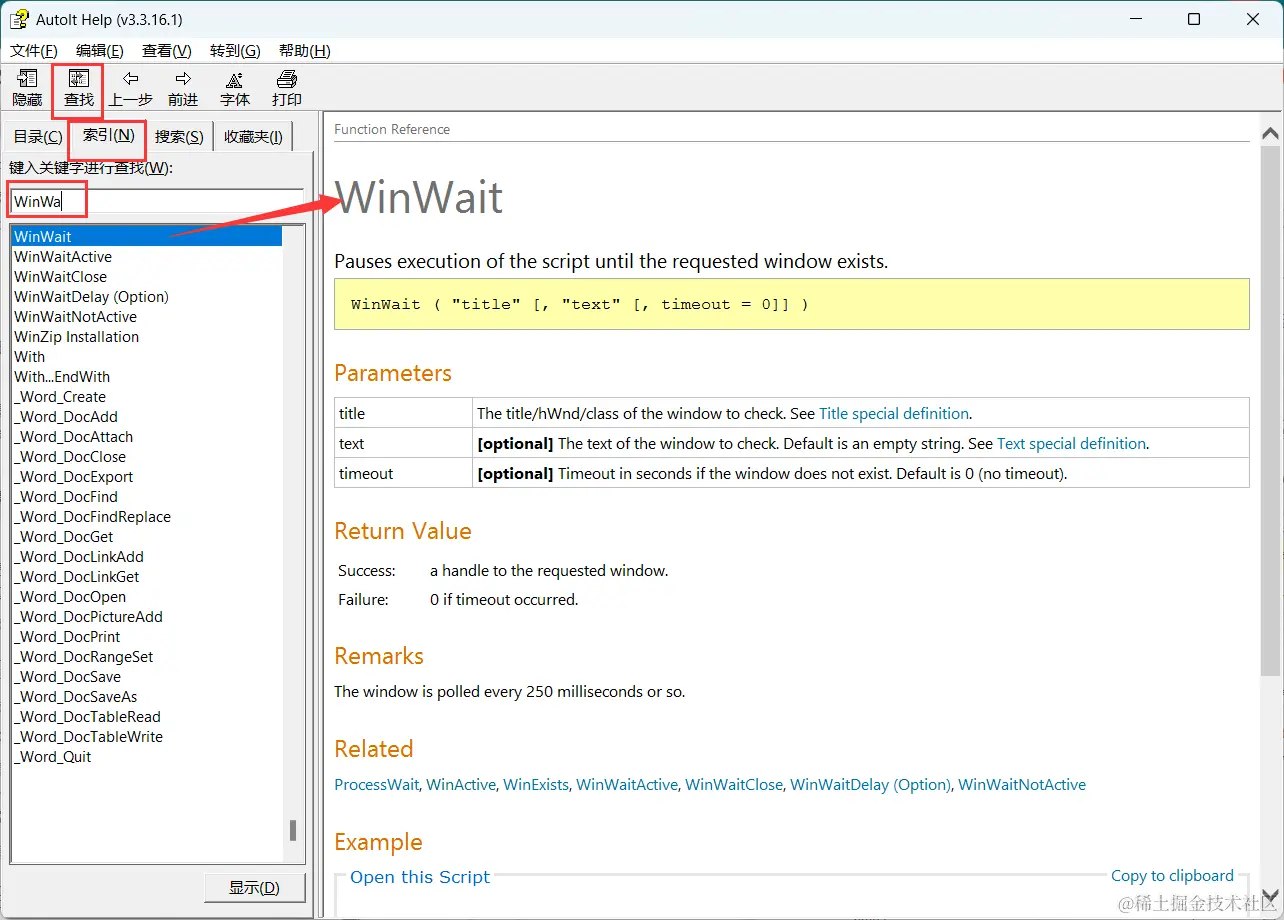Viewport: 1284px width, 920px height.
Task: Open the 查看(V) menu
Action: (x=167, y=51)
